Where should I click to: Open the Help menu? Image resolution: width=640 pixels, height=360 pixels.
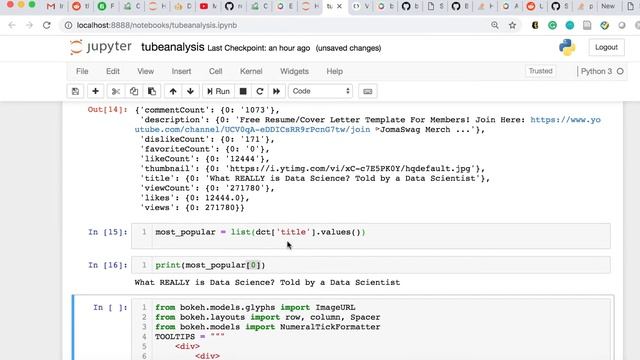pyautogui.click(x=334, y=71)
